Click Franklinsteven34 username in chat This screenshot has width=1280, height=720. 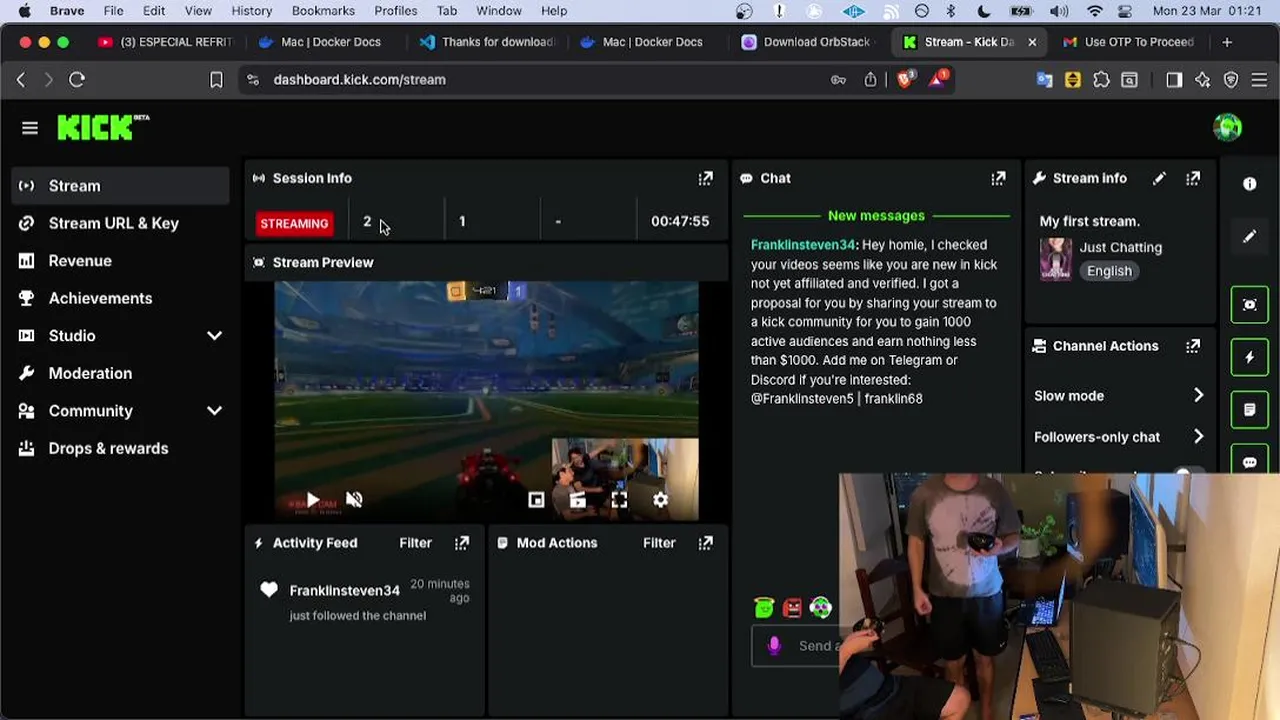coord(804,245)
